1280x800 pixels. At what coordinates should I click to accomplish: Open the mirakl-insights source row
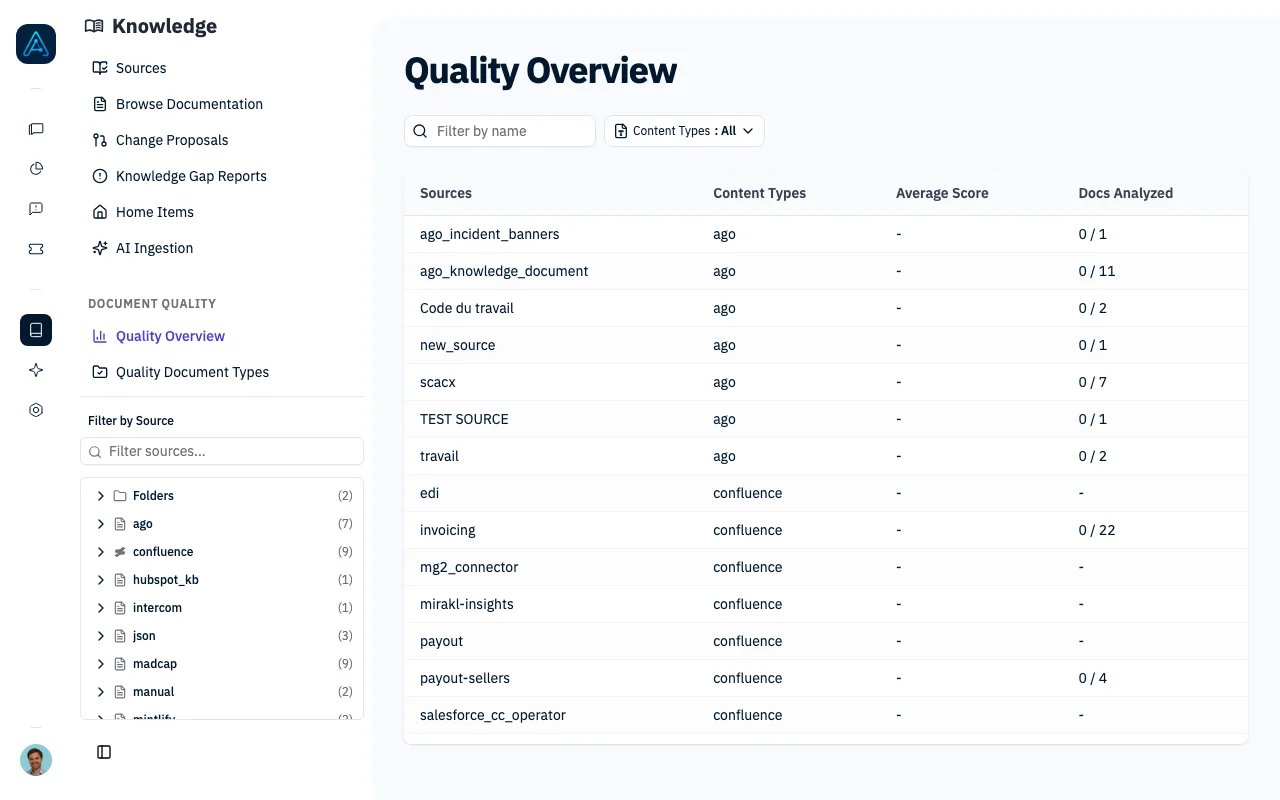click(826, 604)
